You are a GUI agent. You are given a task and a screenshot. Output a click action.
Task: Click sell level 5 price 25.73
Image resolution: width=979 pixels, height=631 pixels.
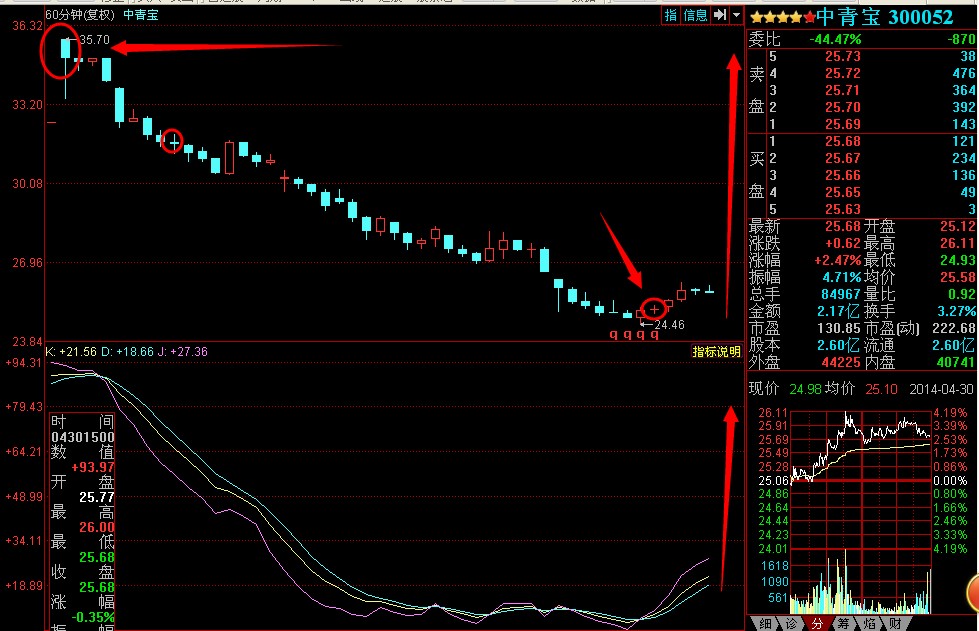click(843, 57)
